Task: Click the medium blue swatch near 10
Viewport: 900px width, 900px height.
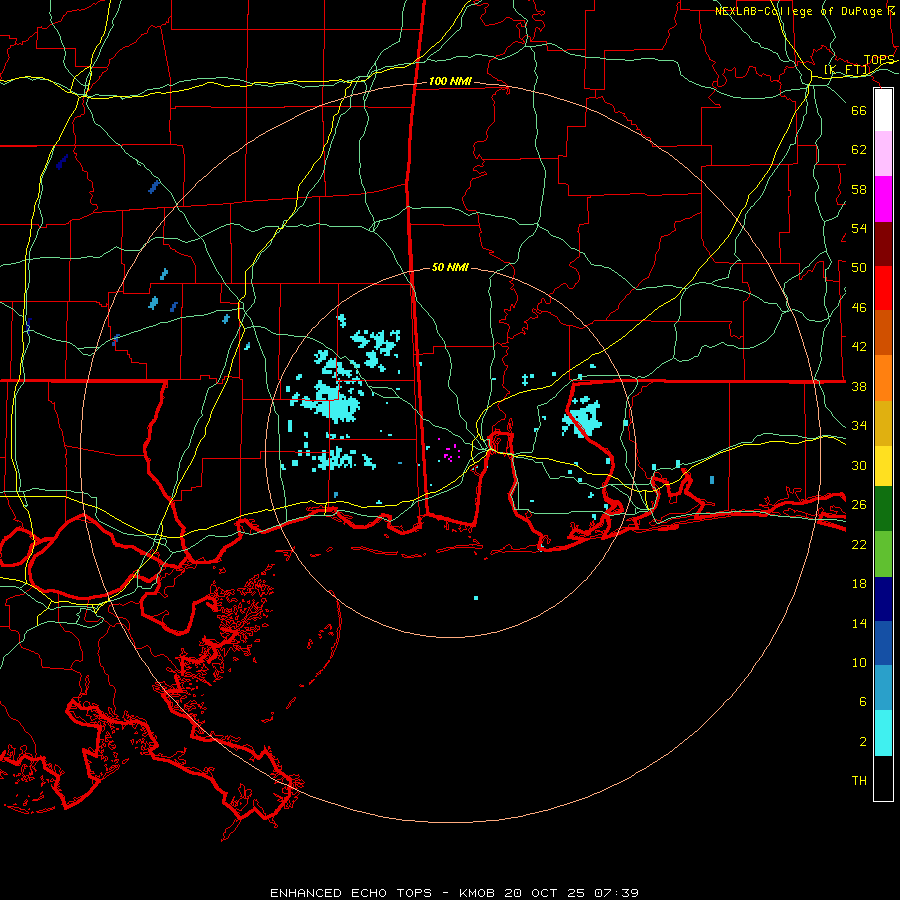Action: pyautogui.click(x=883, y=643)
